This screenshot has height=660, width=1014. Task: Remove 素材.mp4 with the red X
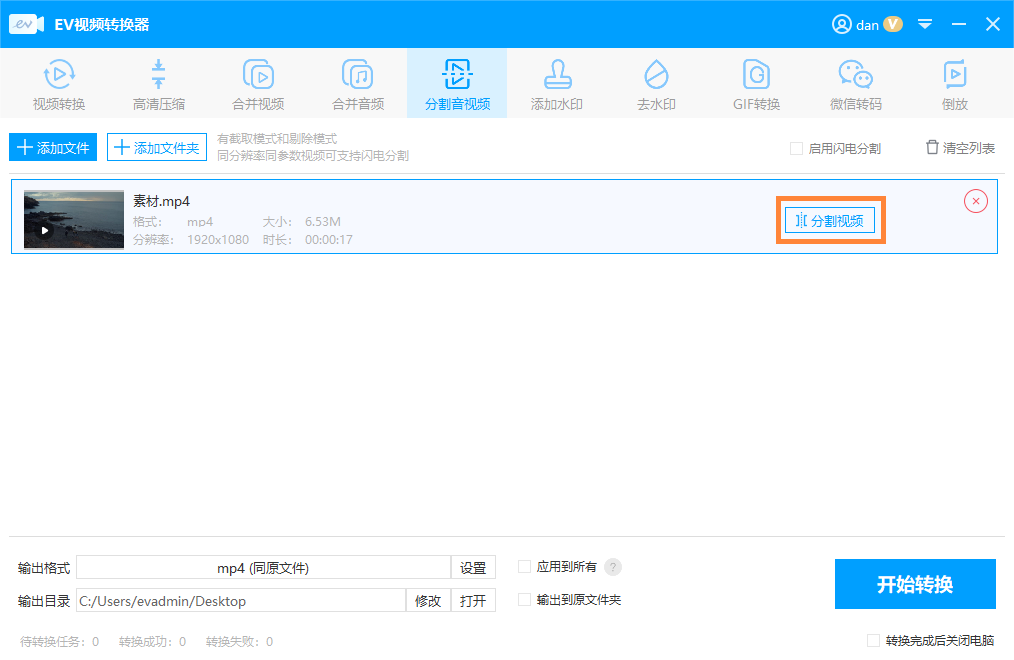pos(975,201)
